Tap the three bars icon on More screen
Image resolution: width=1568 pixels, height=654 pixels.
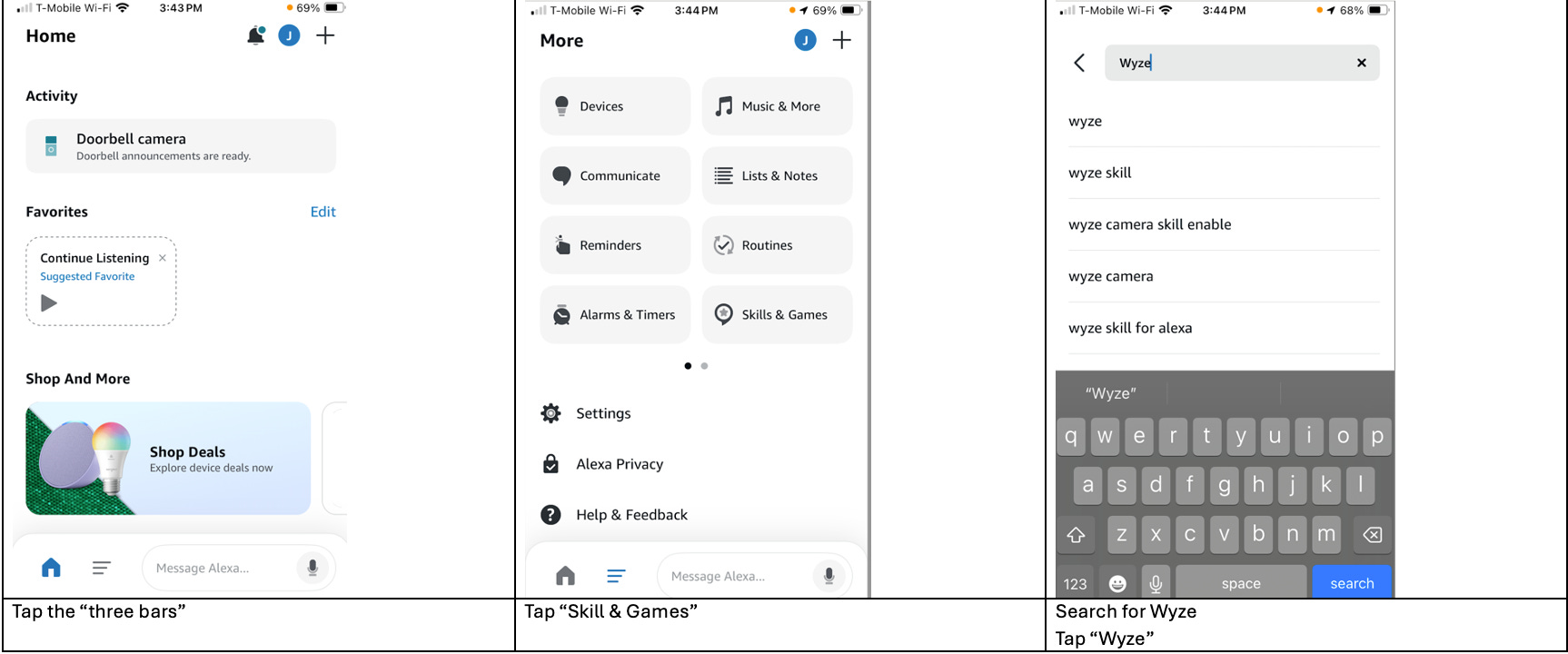[616, 576]
